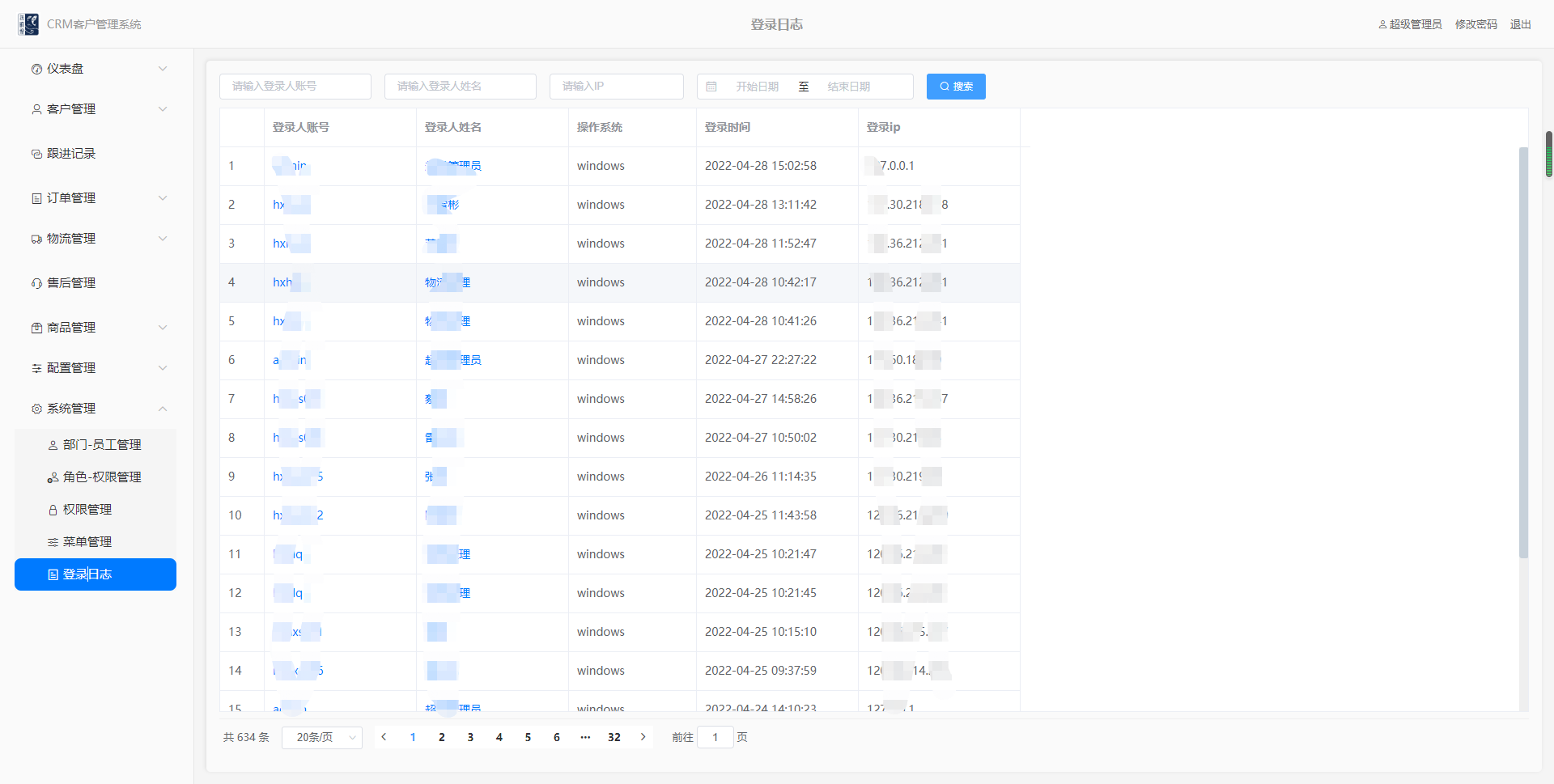The image size is (1554, 784).
Task: Click the 退出 logout link
Action: pos(1521,24)
